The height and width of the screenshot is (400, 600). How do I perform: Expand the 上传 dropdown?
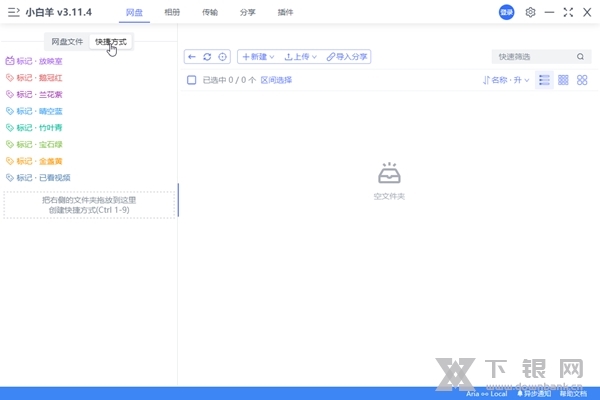pyautogui.click(x=301, y=57)
